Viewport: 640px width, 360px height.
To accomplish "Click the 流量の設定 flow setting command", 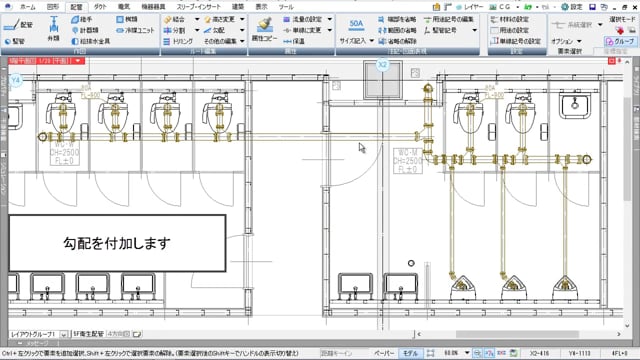I will point(303,19).
